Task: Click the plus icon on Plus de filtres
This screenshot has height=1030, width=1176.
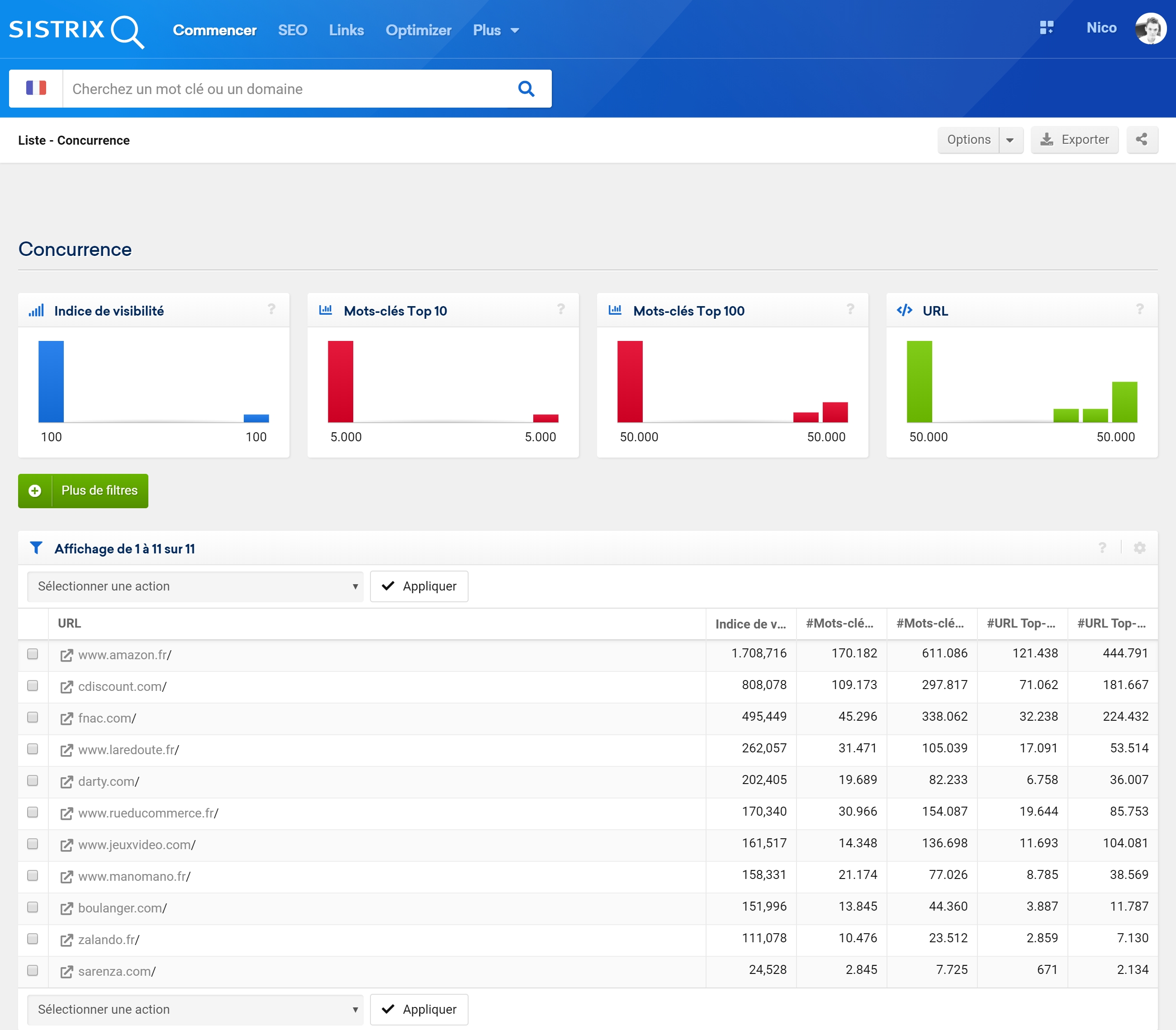Action: tap(35, 490)
